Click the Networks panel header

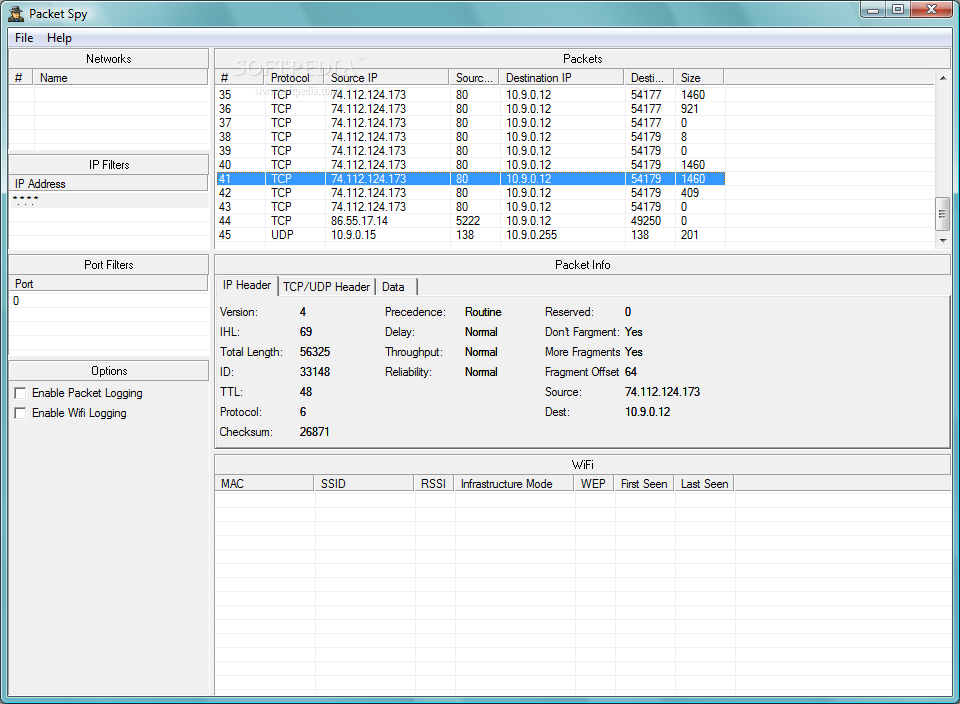click(x=108, y=59)
